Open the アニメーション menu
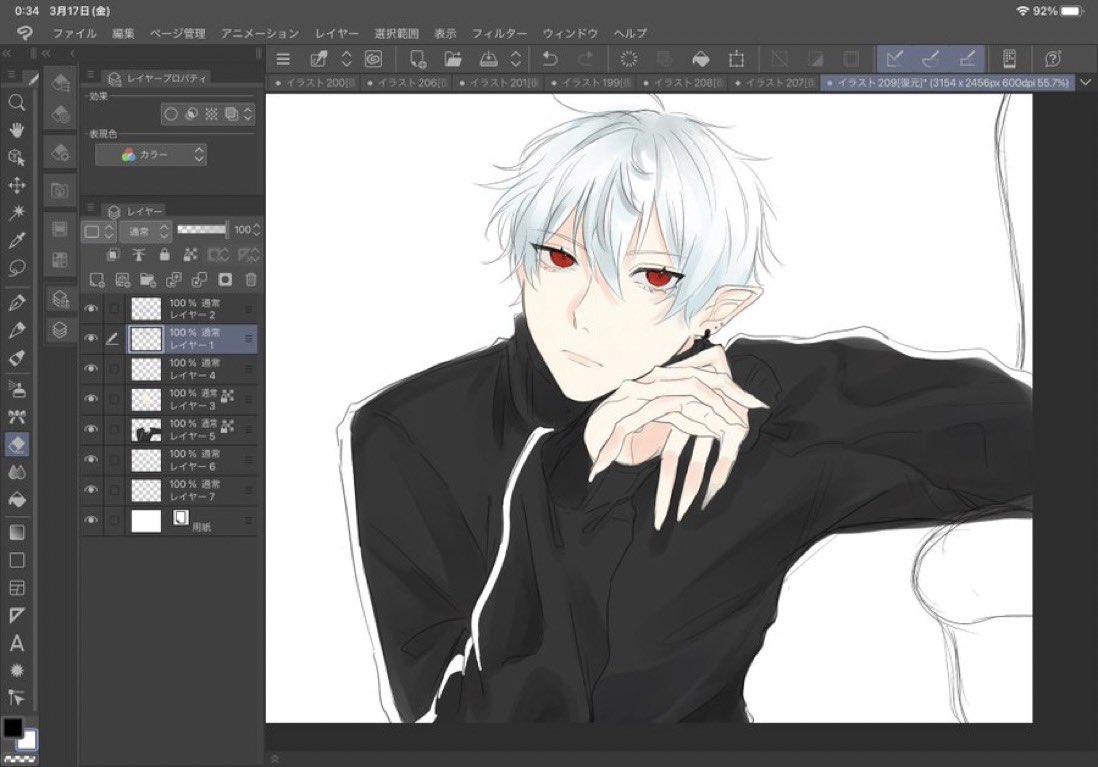The image size is (1098, 767). (x=260, y=33)
